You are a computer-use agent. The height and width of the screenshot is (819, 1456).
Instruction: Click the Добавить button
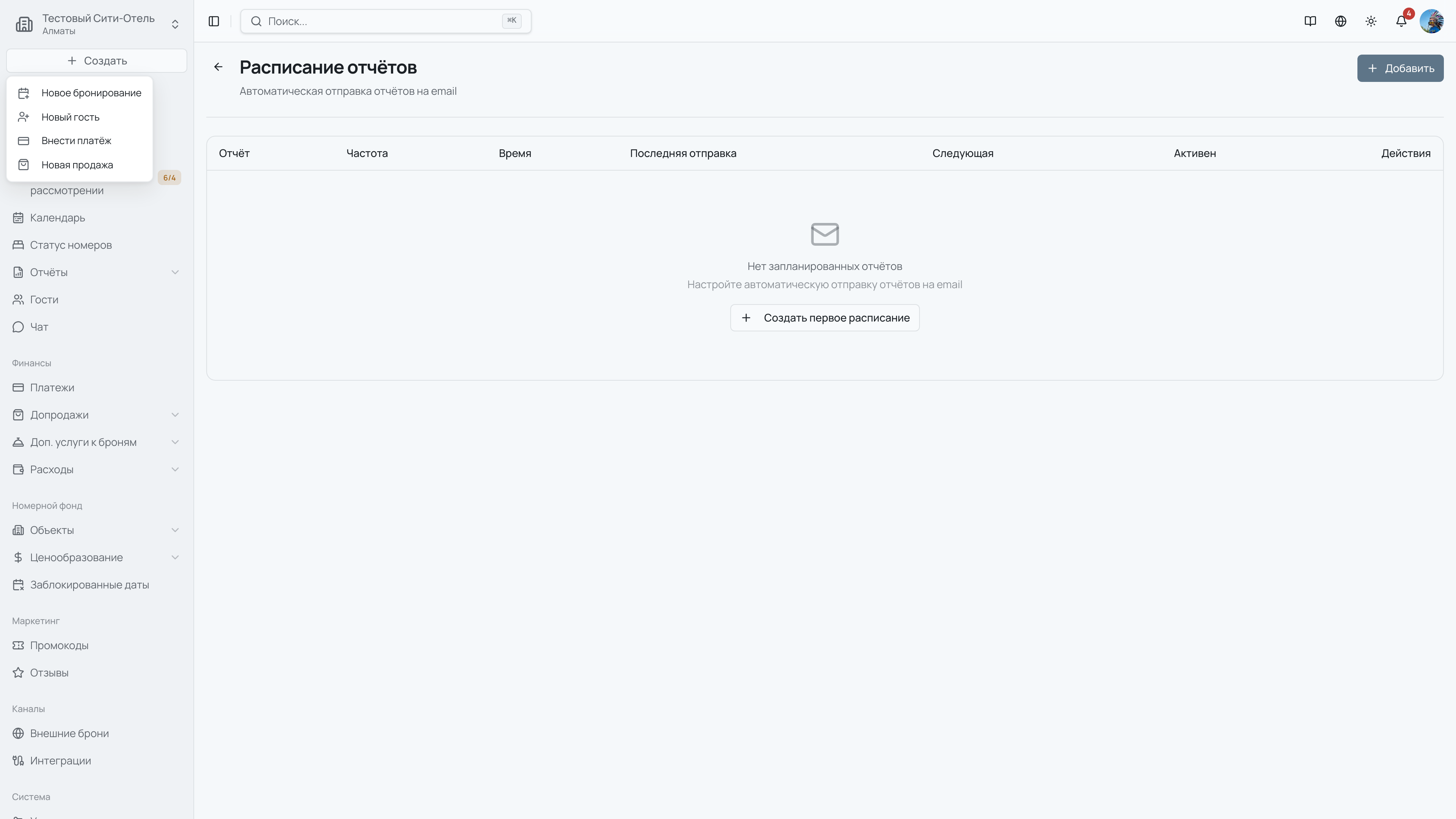point(1400,68)
